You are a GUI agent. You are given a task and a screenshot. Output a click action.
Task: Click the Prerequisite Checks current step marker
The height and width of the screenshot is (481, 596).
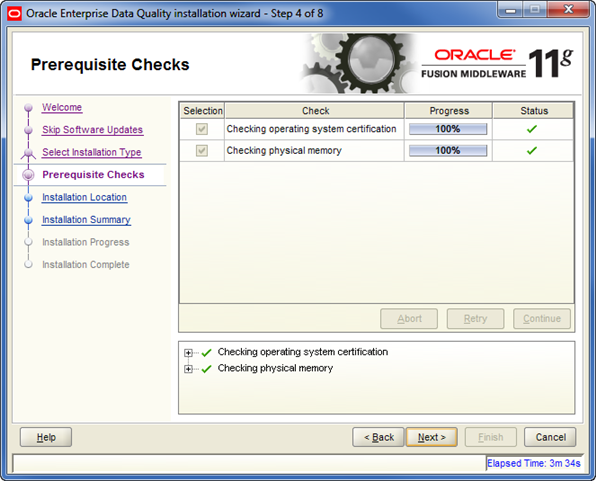(x=28, y=175)
